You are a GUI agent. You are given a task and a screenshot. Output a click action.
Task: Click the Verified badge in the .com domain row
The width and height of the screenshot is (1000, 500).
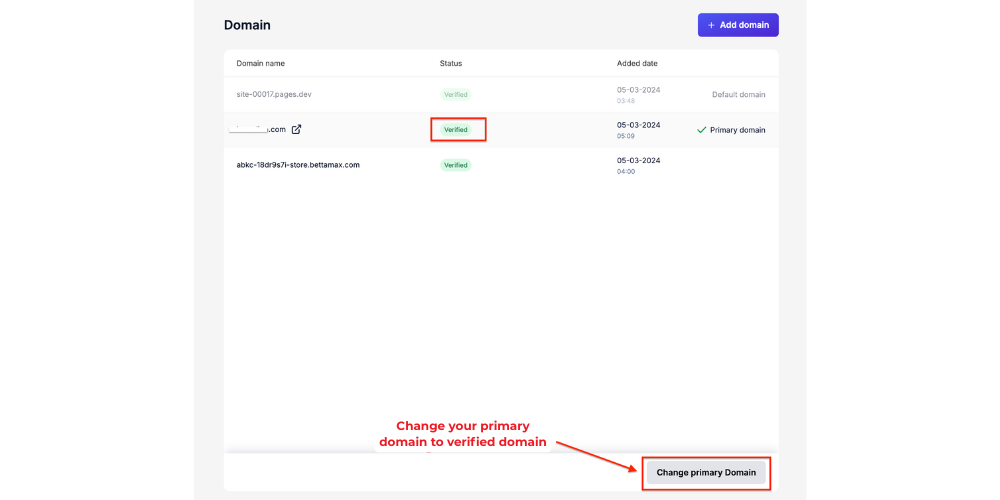tap(456, 130)
